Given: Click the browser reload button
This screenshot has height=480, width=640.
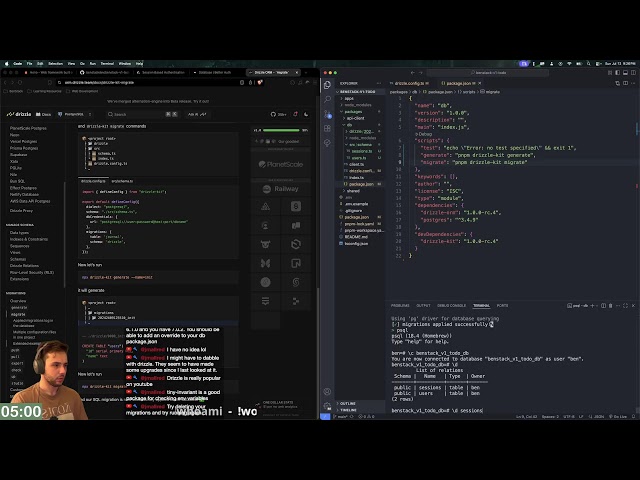Looking at the screenshot, I should [x=20, y=82].
